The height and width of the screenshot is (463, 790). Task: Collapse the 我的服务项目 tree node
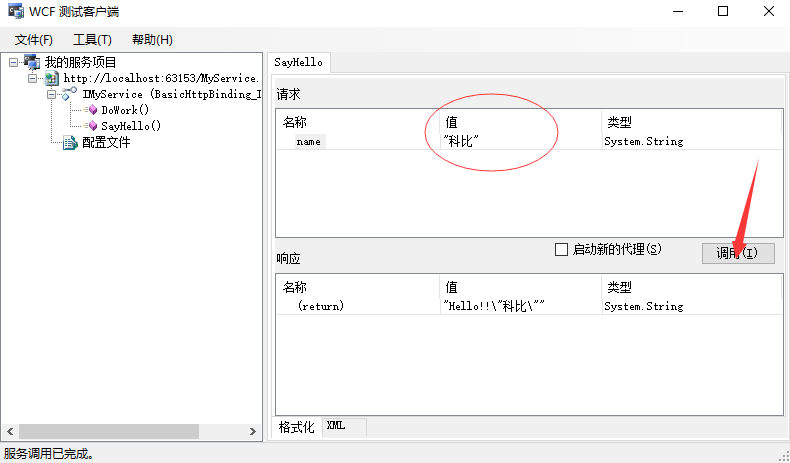(x=14, y=62)
